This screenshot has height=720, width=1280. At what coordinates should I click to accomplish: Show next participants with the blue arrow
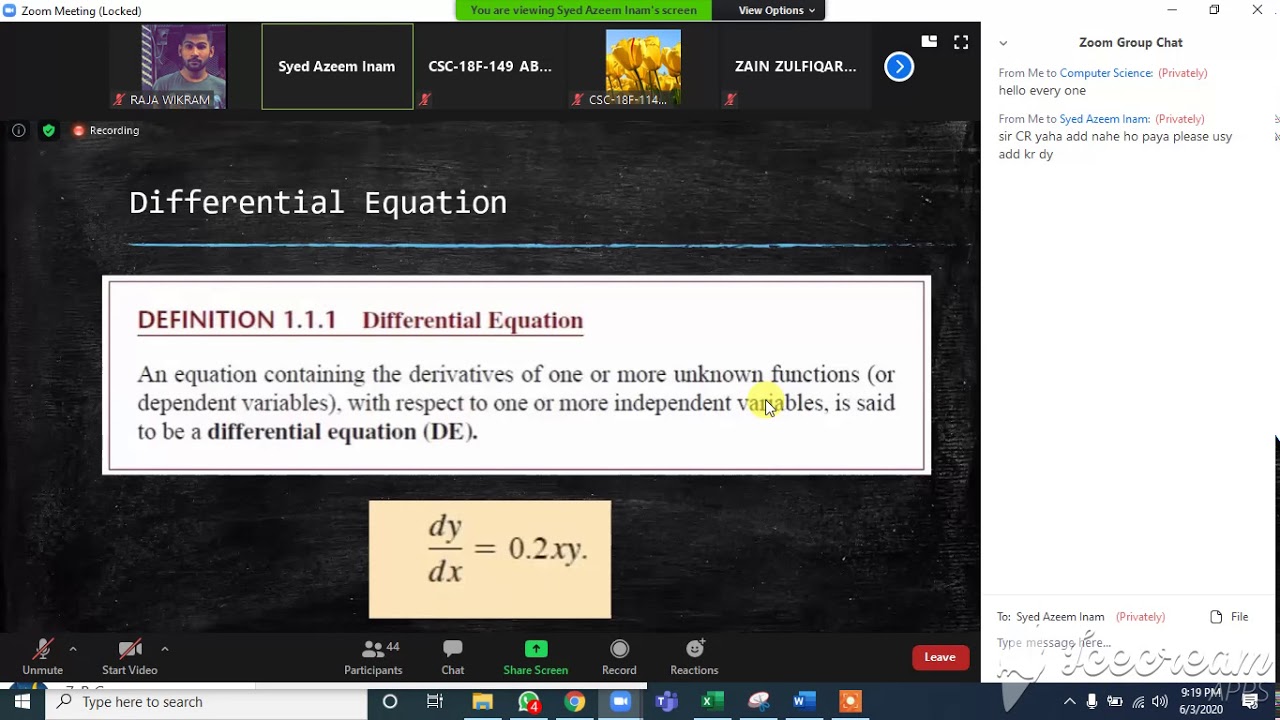click(899, 67)
